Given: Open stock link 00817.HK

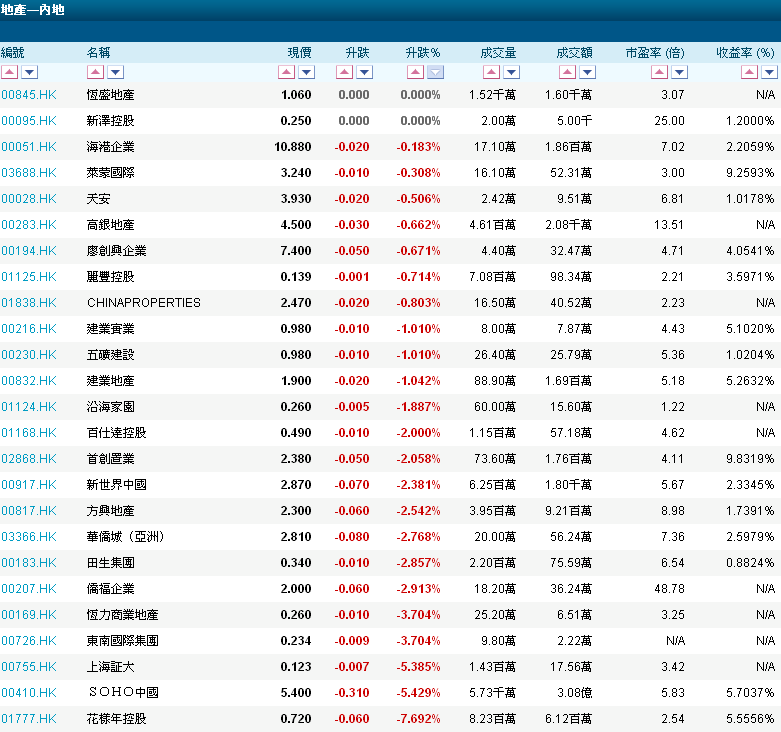Looking at the screenshot, I should point(29,510).
